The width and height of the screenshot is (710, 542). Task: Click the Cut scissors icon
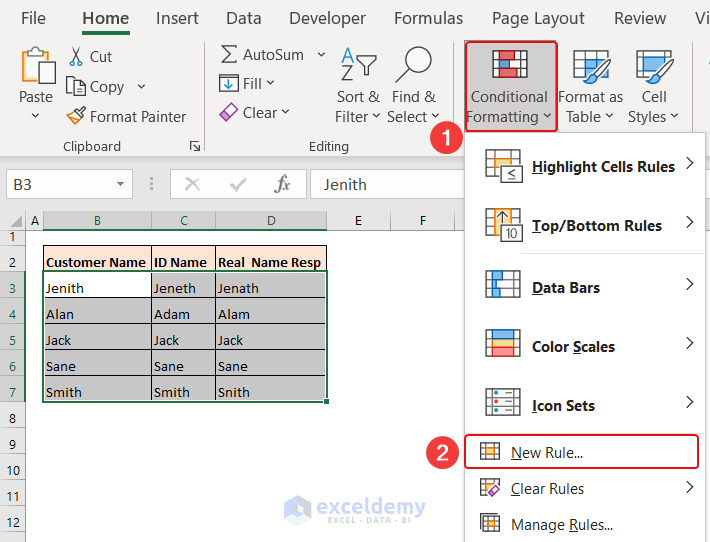pos(76,57)
